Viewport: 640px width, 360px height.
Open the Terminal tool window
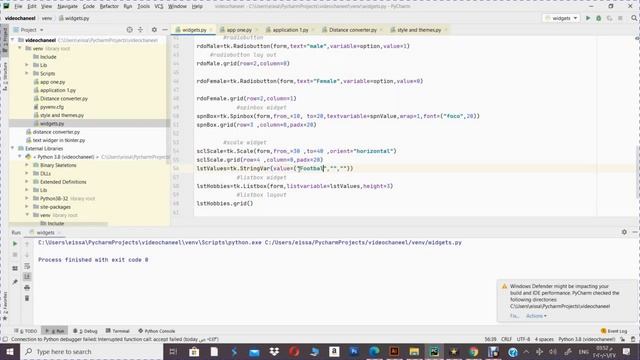[118, 331]
